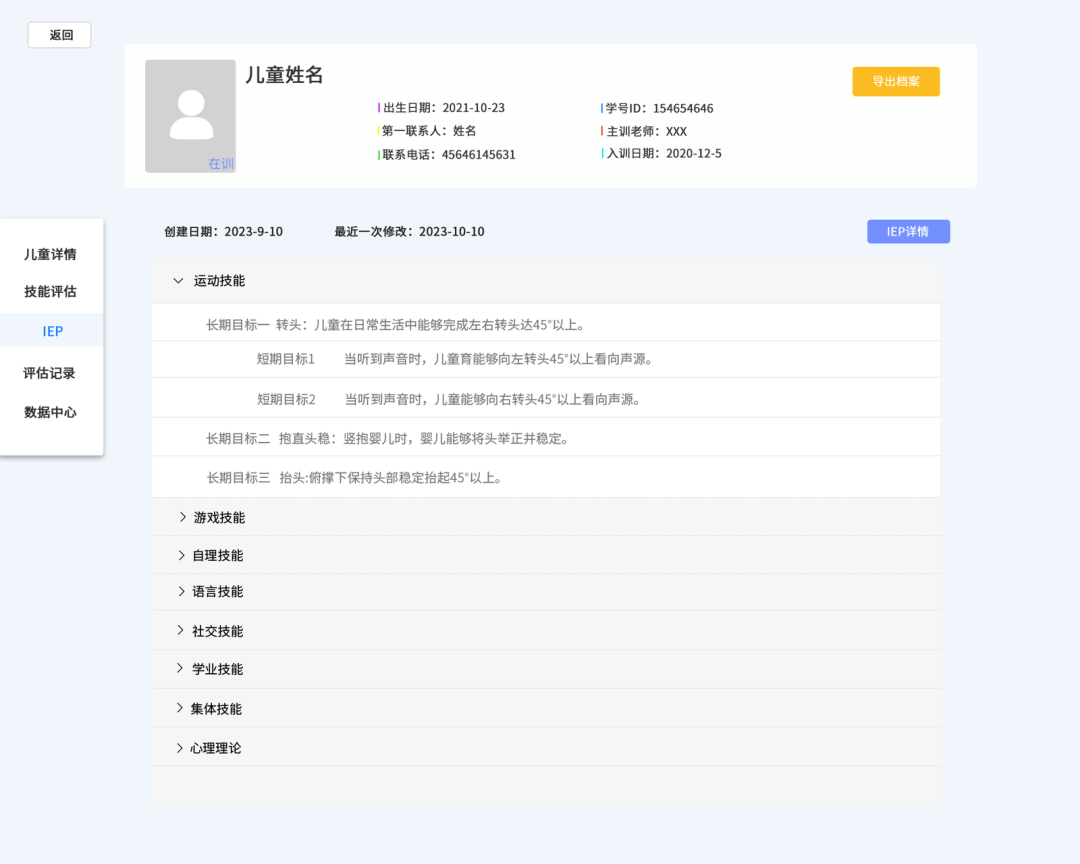The height and width of the screenshot is (864, 1080).
Task: Select 长期目标一 转头 row
Action: tap(395, 325)
